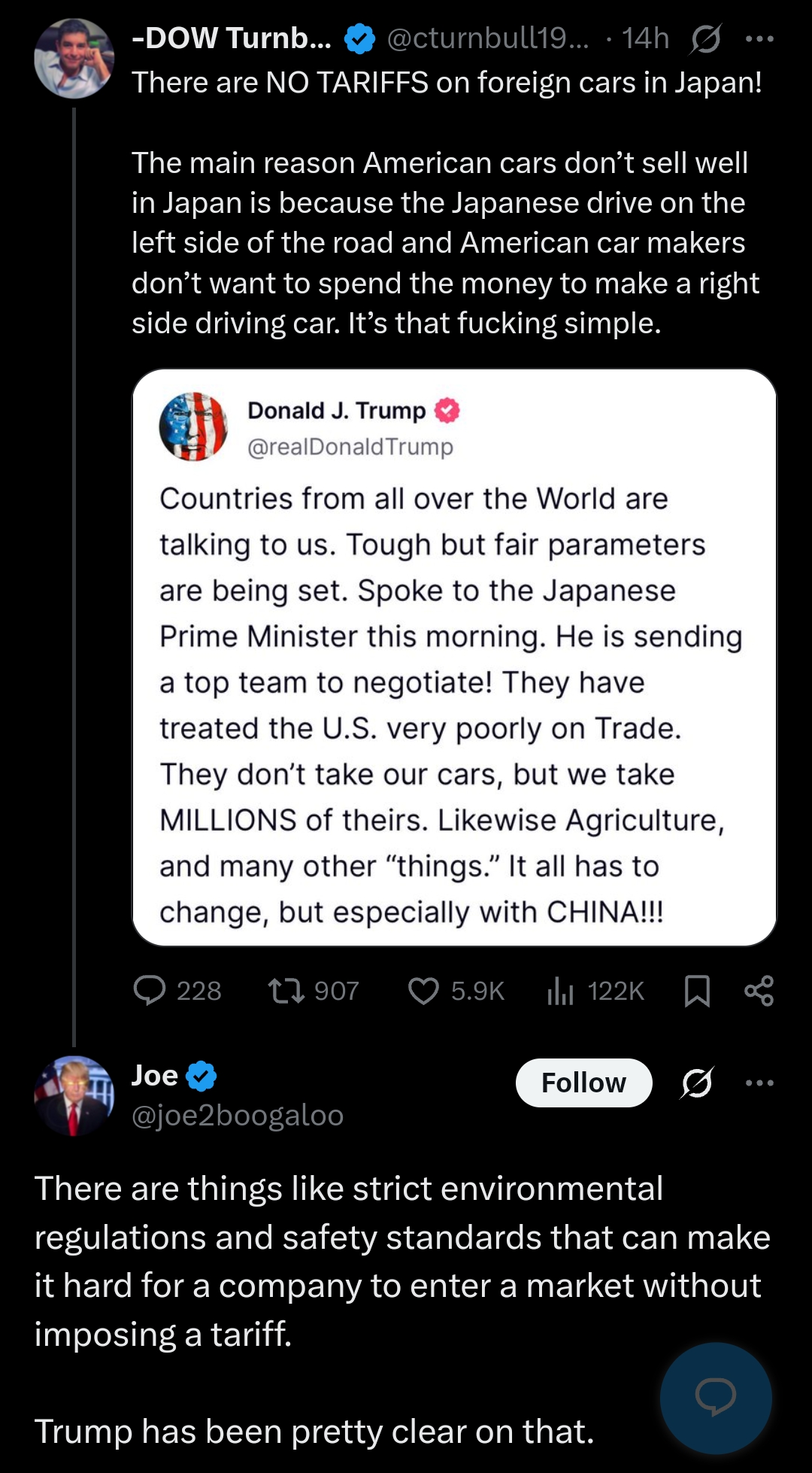Like the tweet with 5.9K likes

[456, 991]
